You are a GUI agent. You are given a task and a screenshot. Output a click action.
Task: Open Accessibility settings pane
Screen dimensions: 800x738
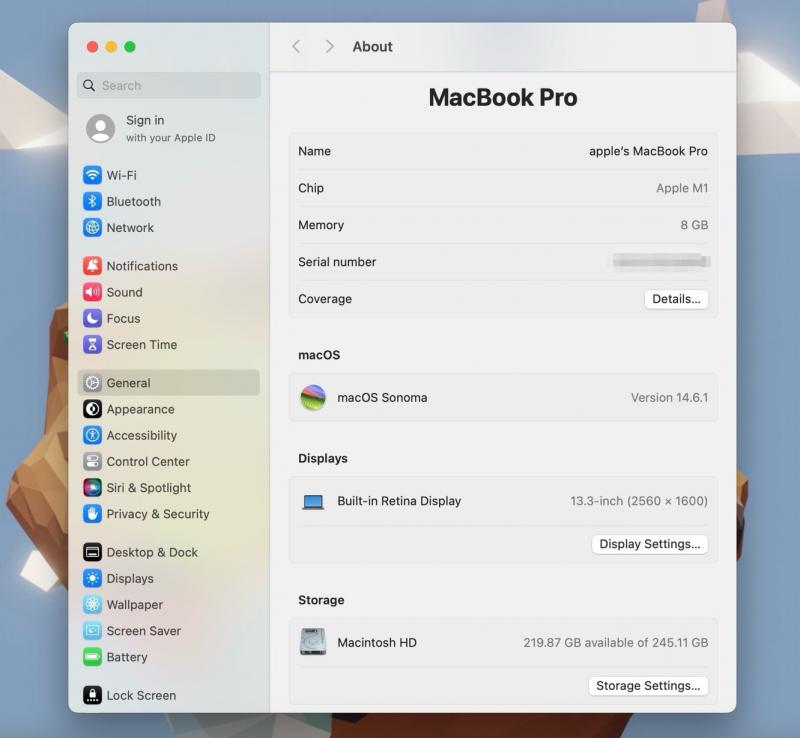coord(141,435)
